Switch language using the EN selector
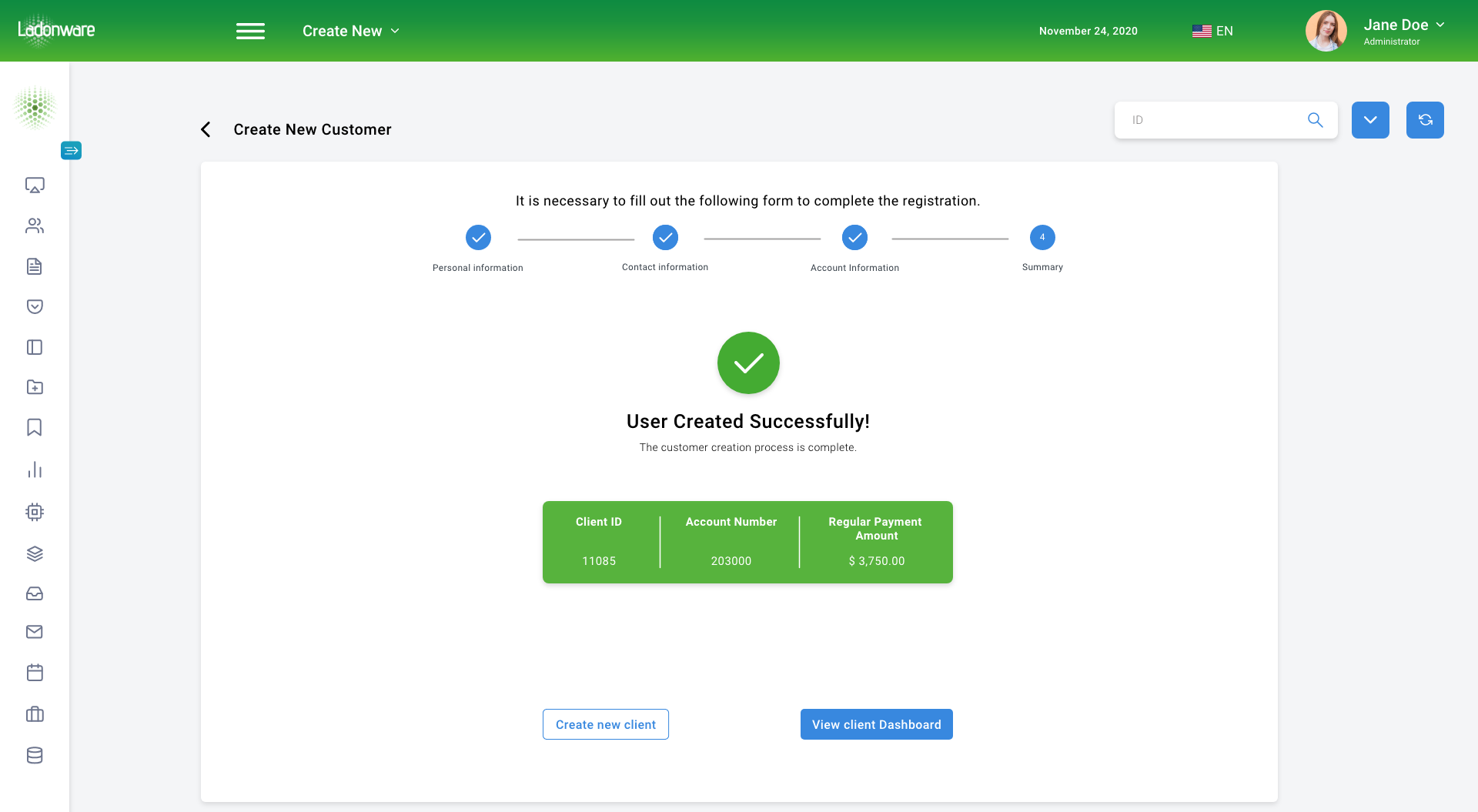 click(x=1213, y=31)
